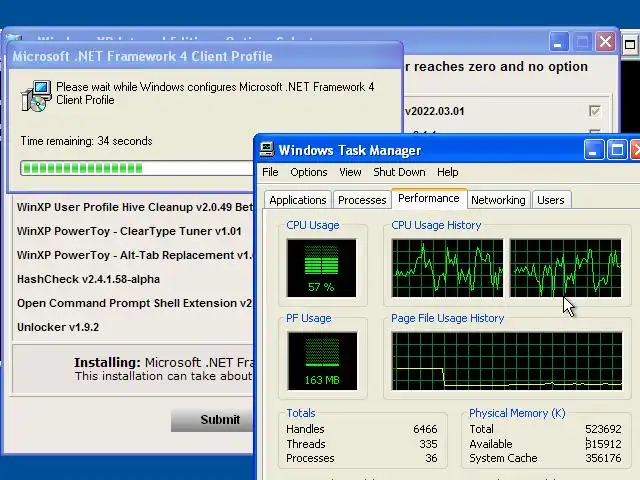The image size is (640, 480).
Task: Click the Submit button in Option Selector
Action: coord(212,420)
